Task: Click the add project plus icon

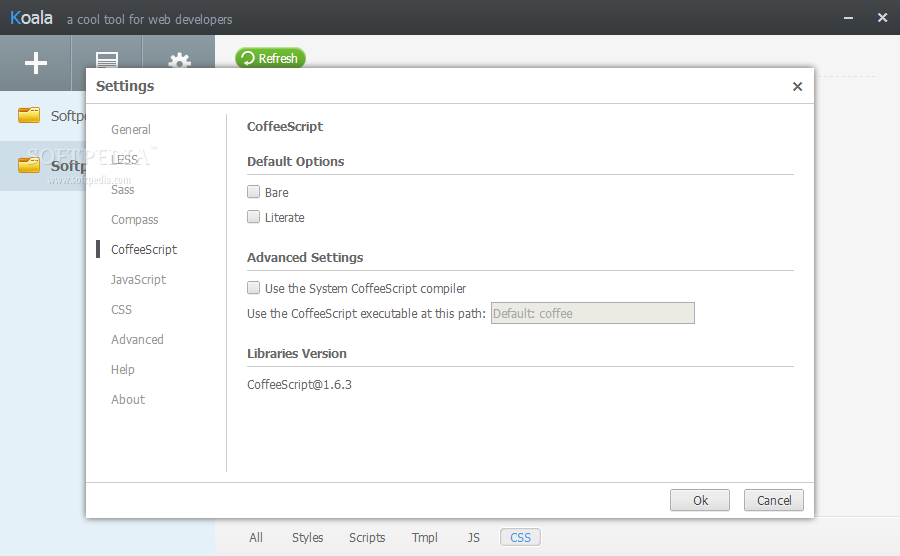Action: [36, 63]
